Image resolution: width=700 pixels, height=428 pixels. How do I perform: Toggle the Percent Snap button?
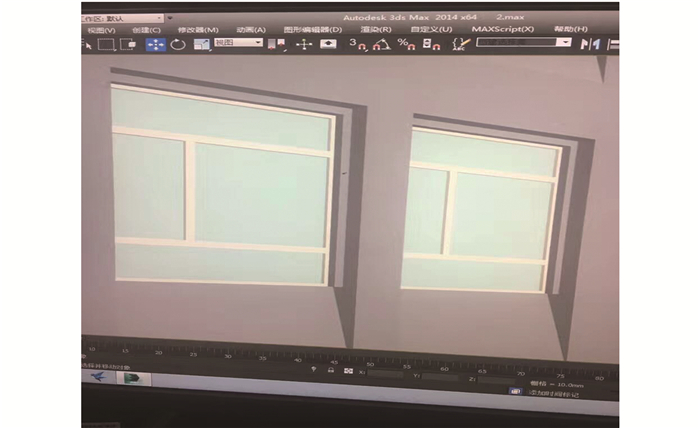(x=406, y=44)
